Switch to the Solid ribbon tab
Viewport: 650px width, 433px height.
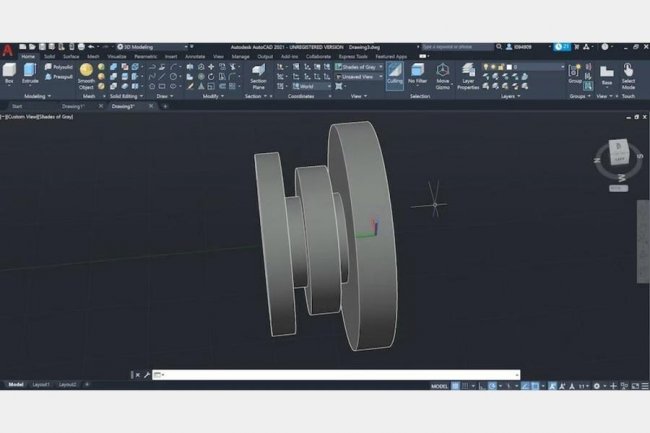pyautogui.click(x=49, y=56)
